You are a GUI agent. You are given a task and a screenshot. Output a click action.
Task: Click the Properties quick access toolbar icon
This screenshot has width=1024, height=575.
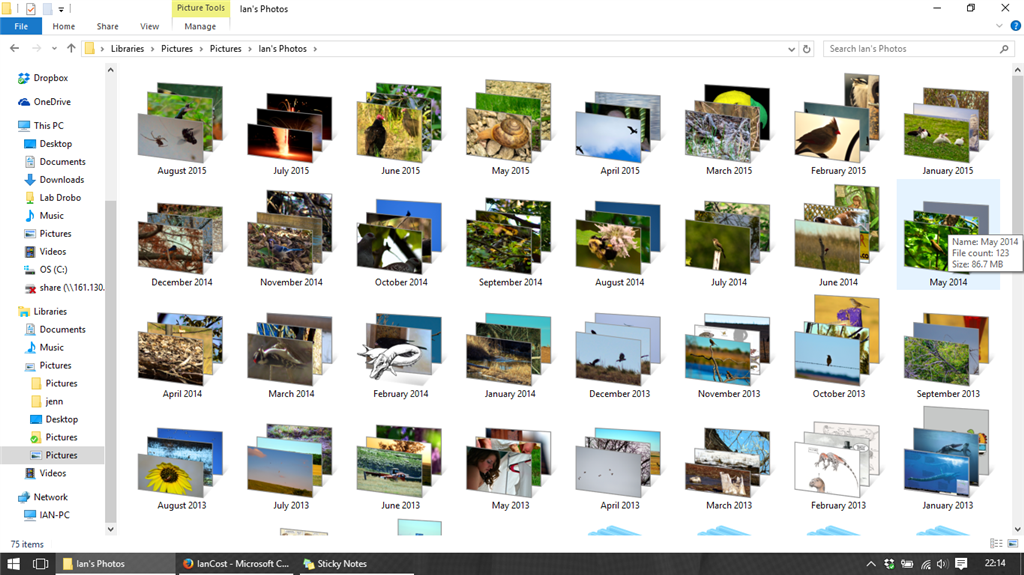click(30, 8)
